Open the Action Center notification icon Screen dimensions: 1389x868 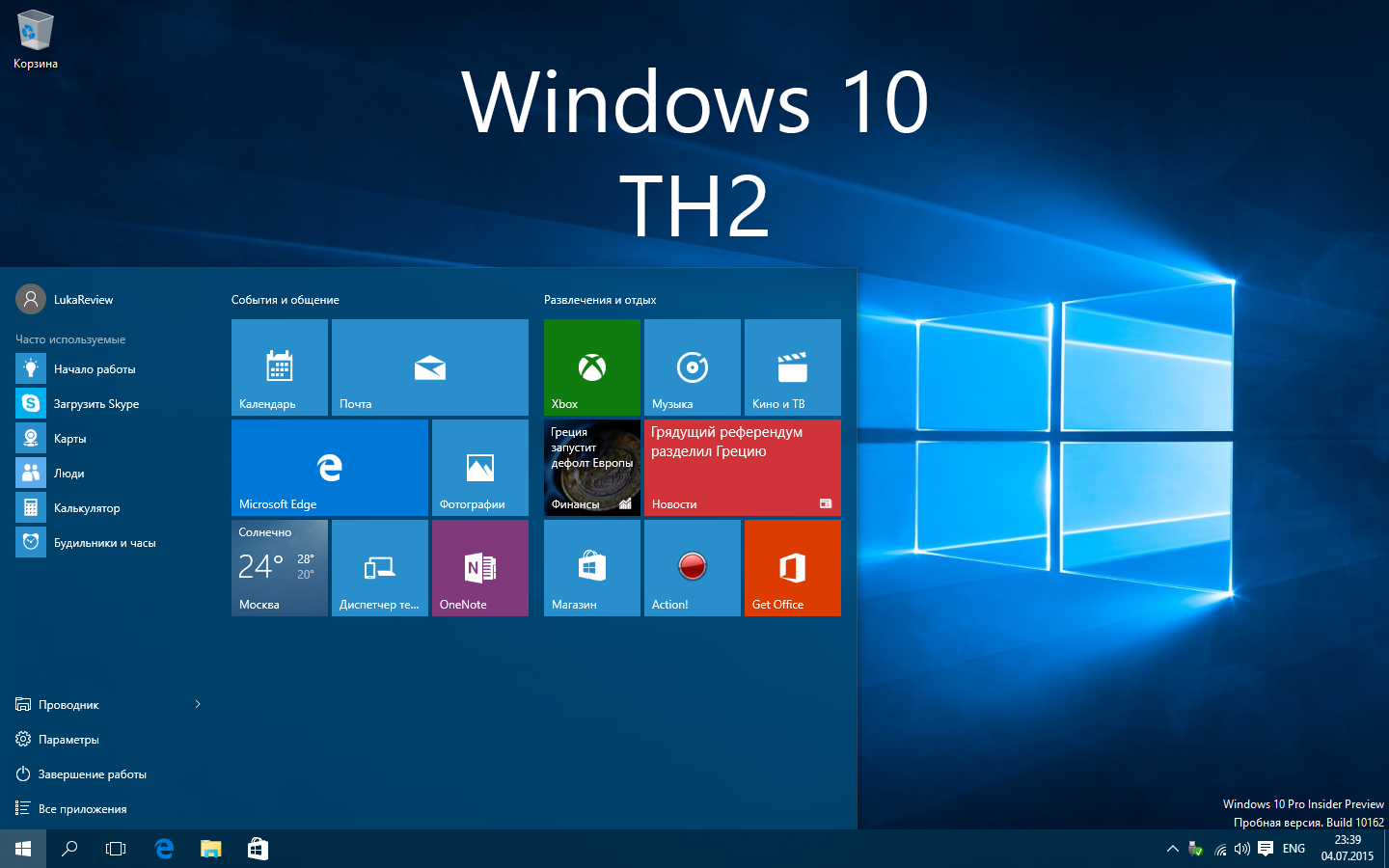tap(1266, 849)
